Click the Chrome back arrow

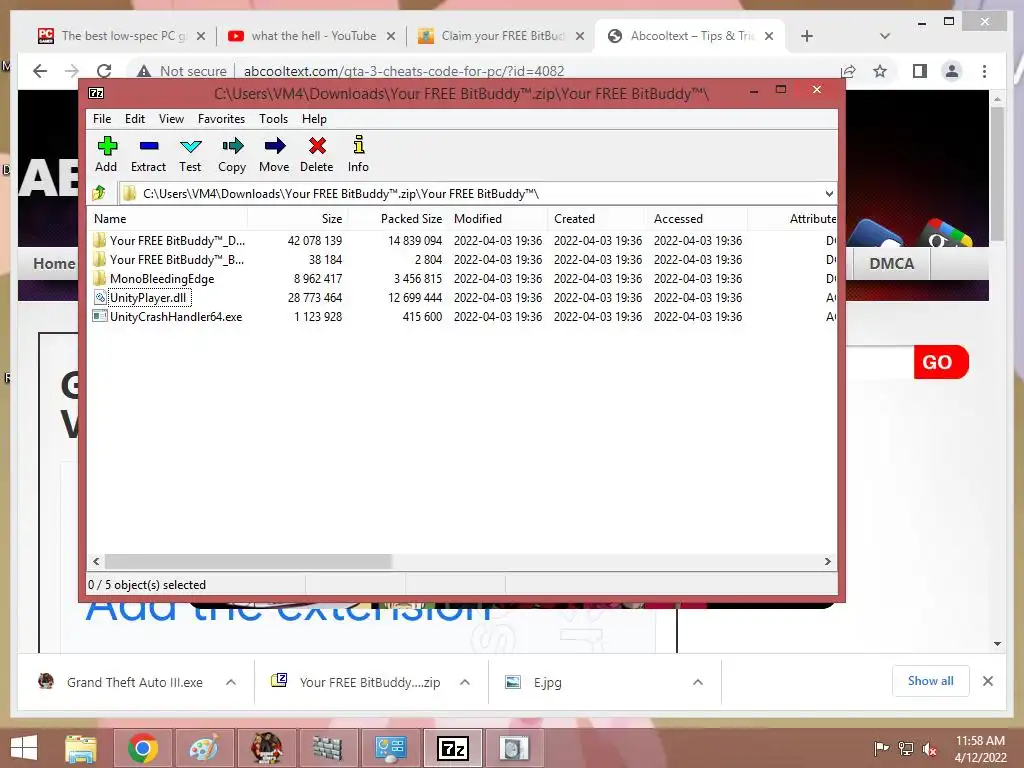tap(40, 71)
